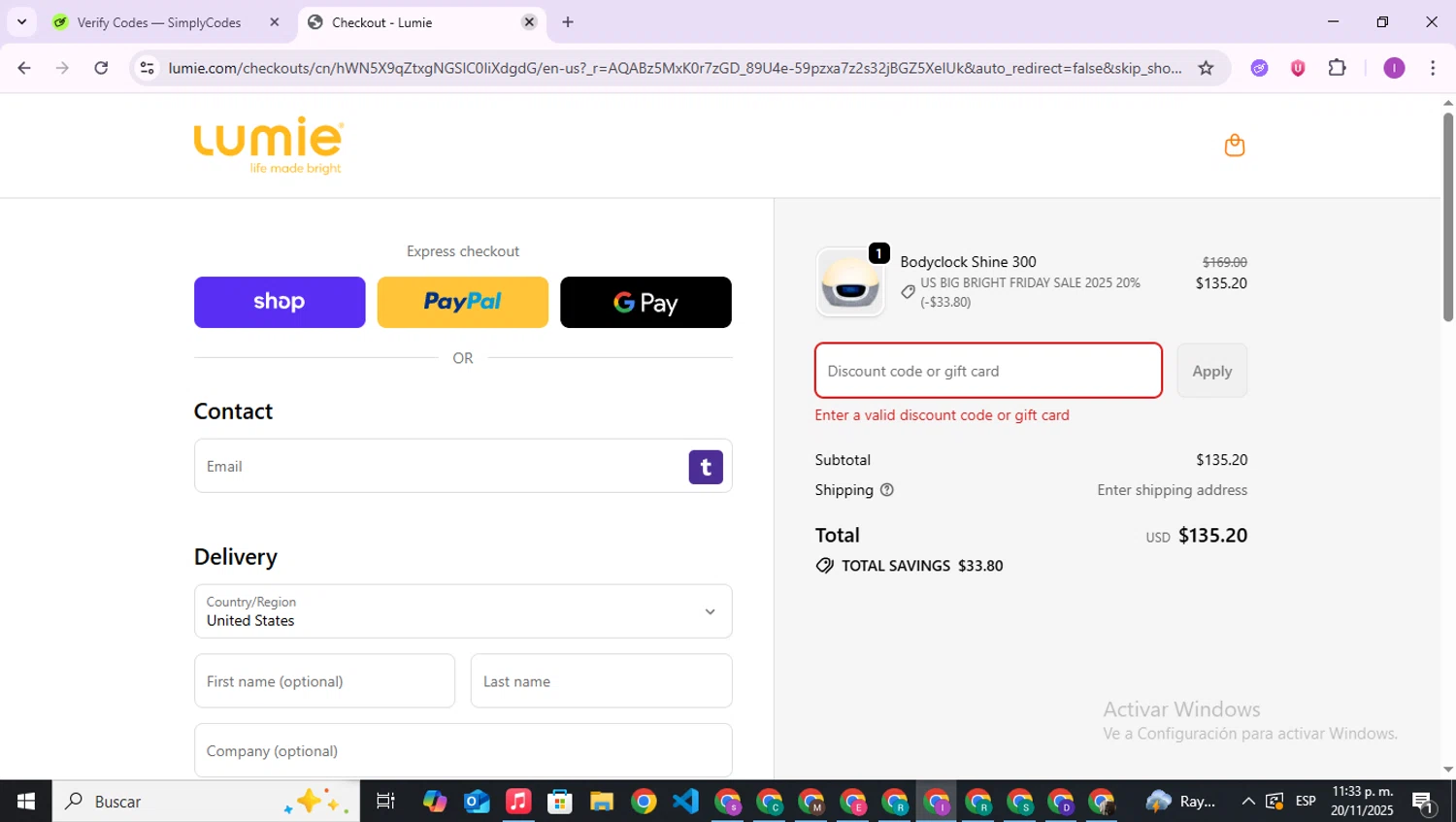The width and height of the screenshot is (1456, 822).
Task: Pay with PayPal express checkout
Action: (462, 302)
